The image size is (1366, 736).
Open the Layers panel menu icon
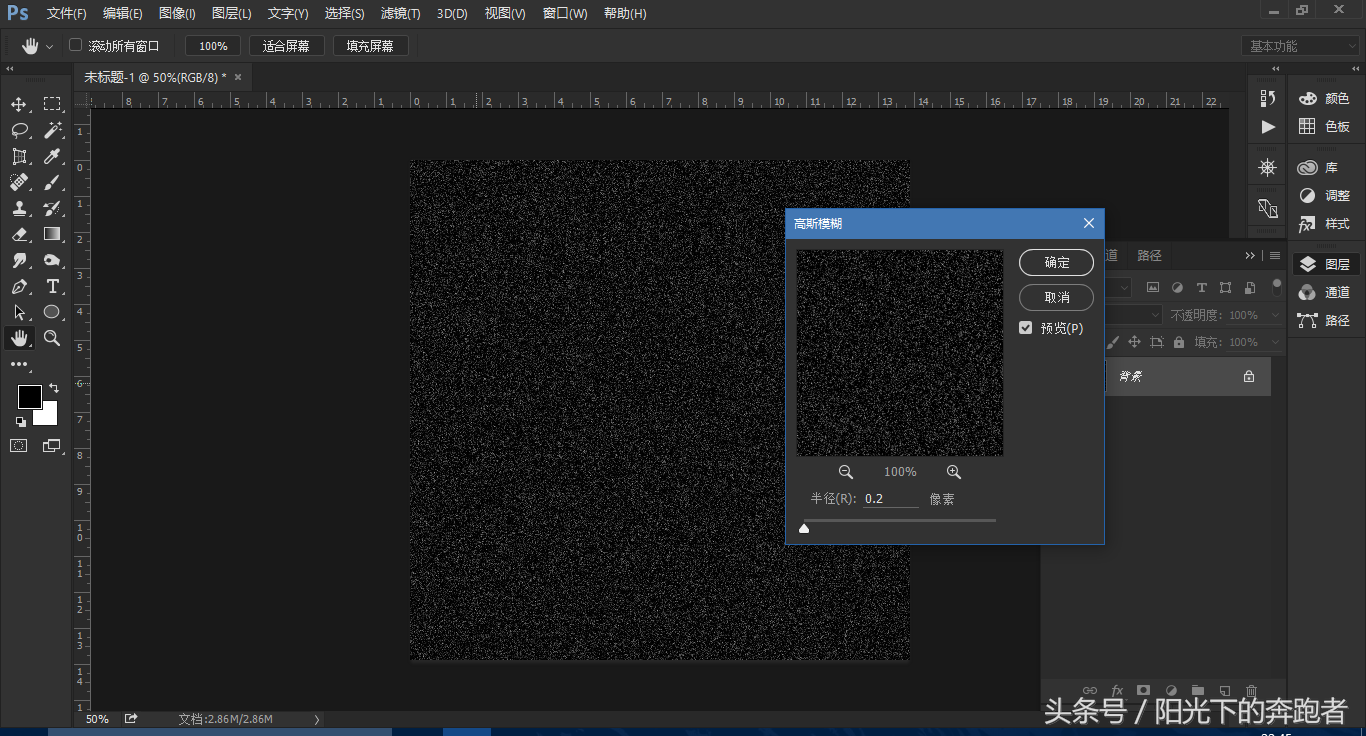pyautogui.click(x=1275, y=256)
